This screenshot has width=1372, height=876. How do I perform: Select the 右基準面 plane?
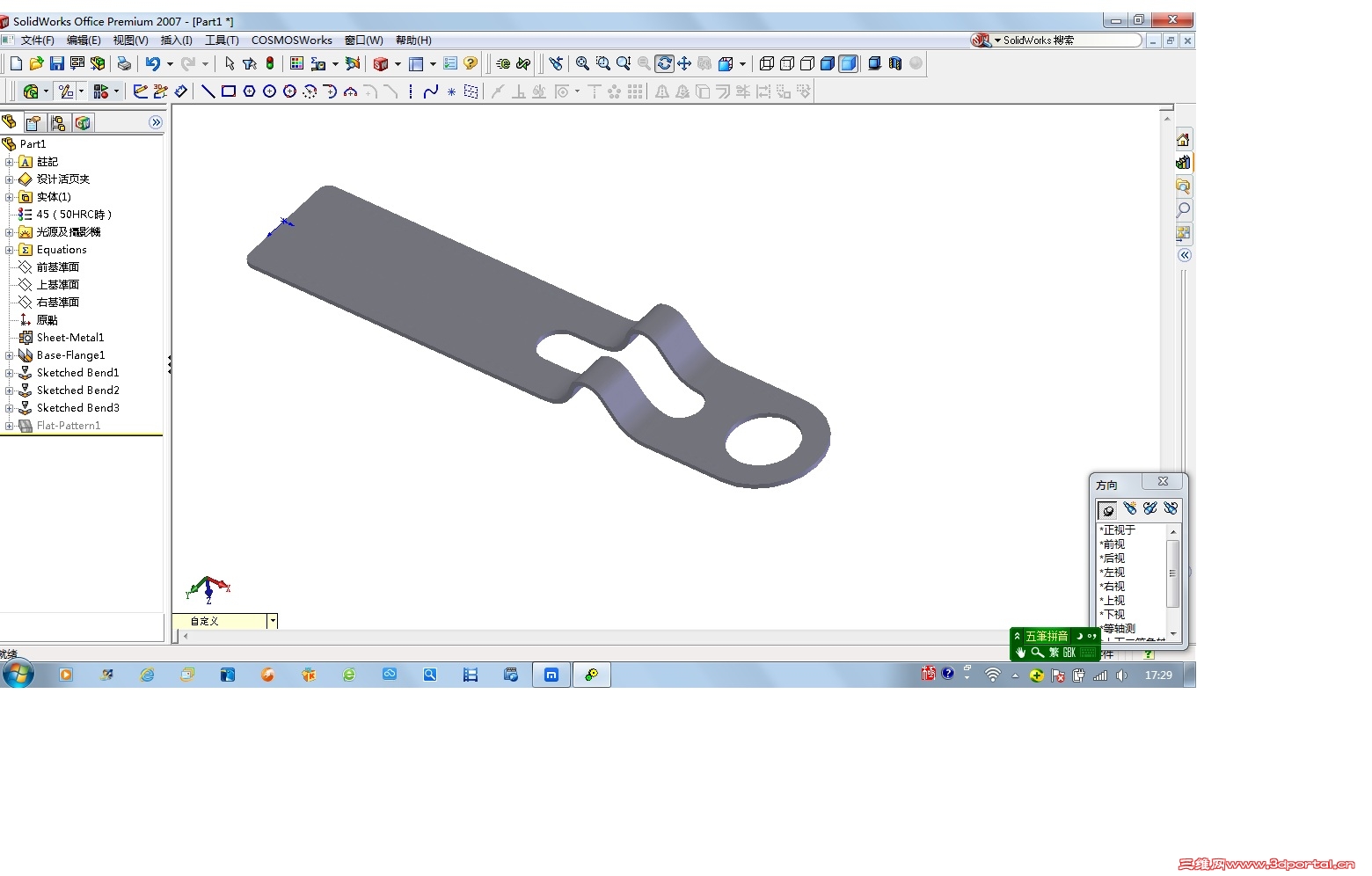point(58,303)
